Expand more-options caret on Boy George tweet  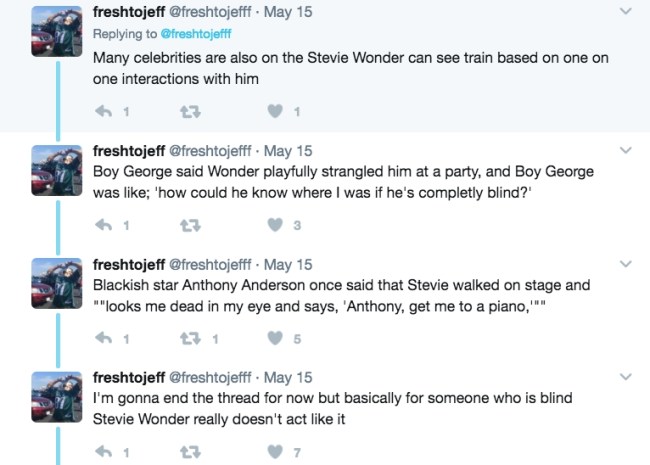[626, 151]
